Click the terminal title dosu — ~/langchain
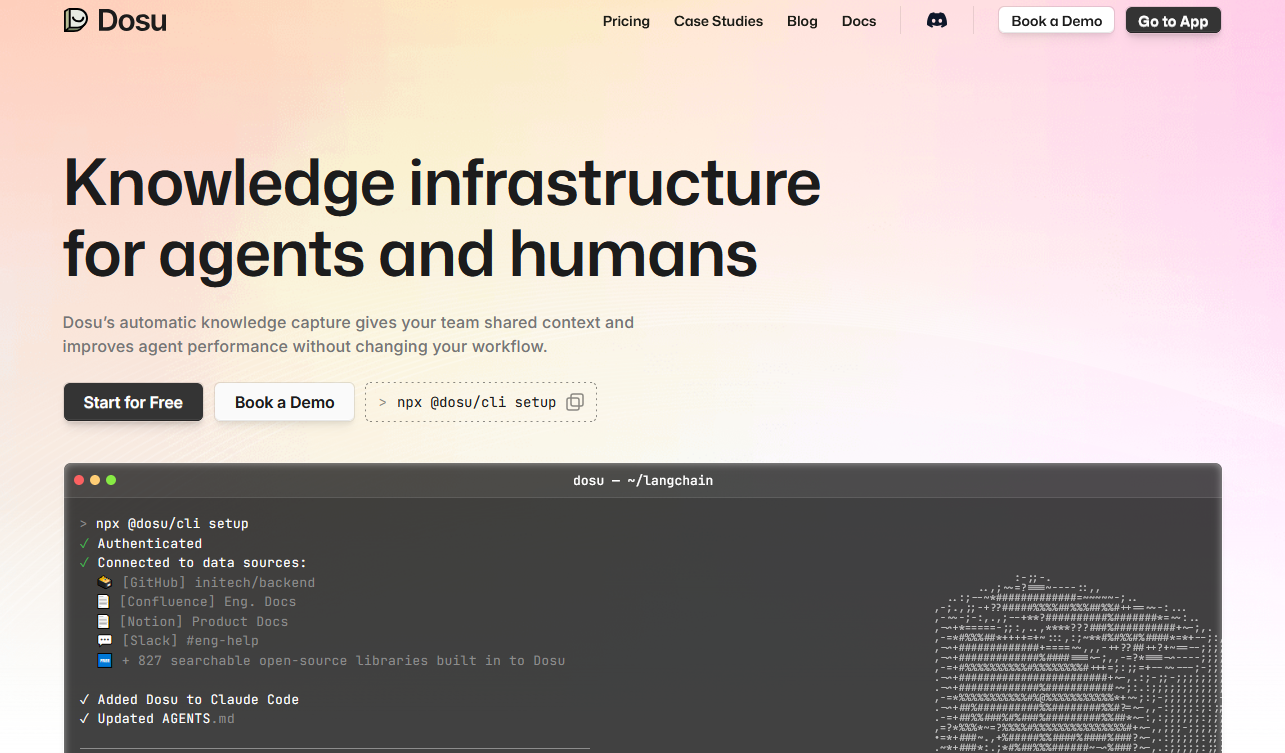1285x753 pixels. coord(643,481)
